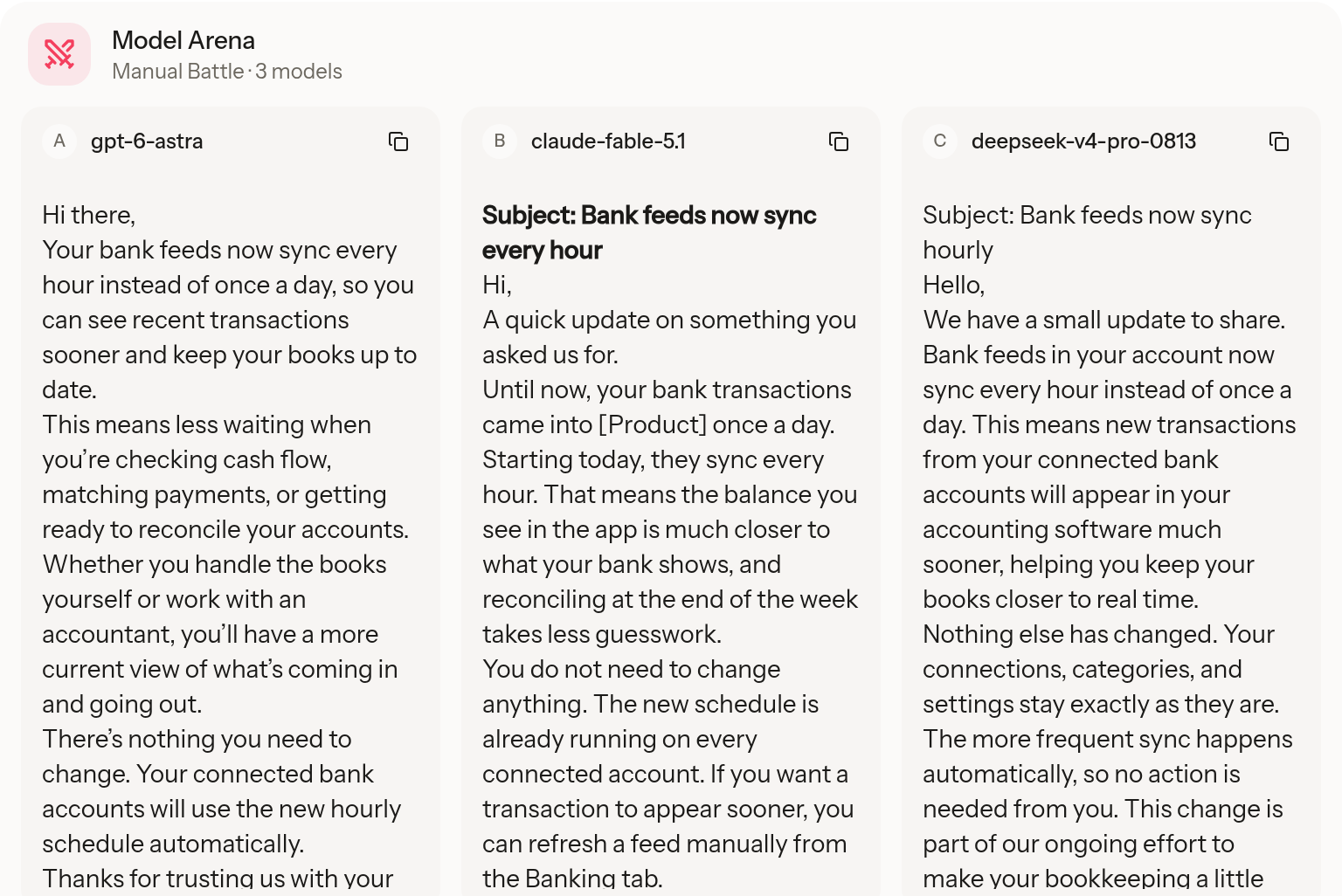This screenshot has height=896, width=1342.
Task: Click the "Manual Battle · 3 models" subtitle
Action: pyautogui.click(x=227, y=72)
